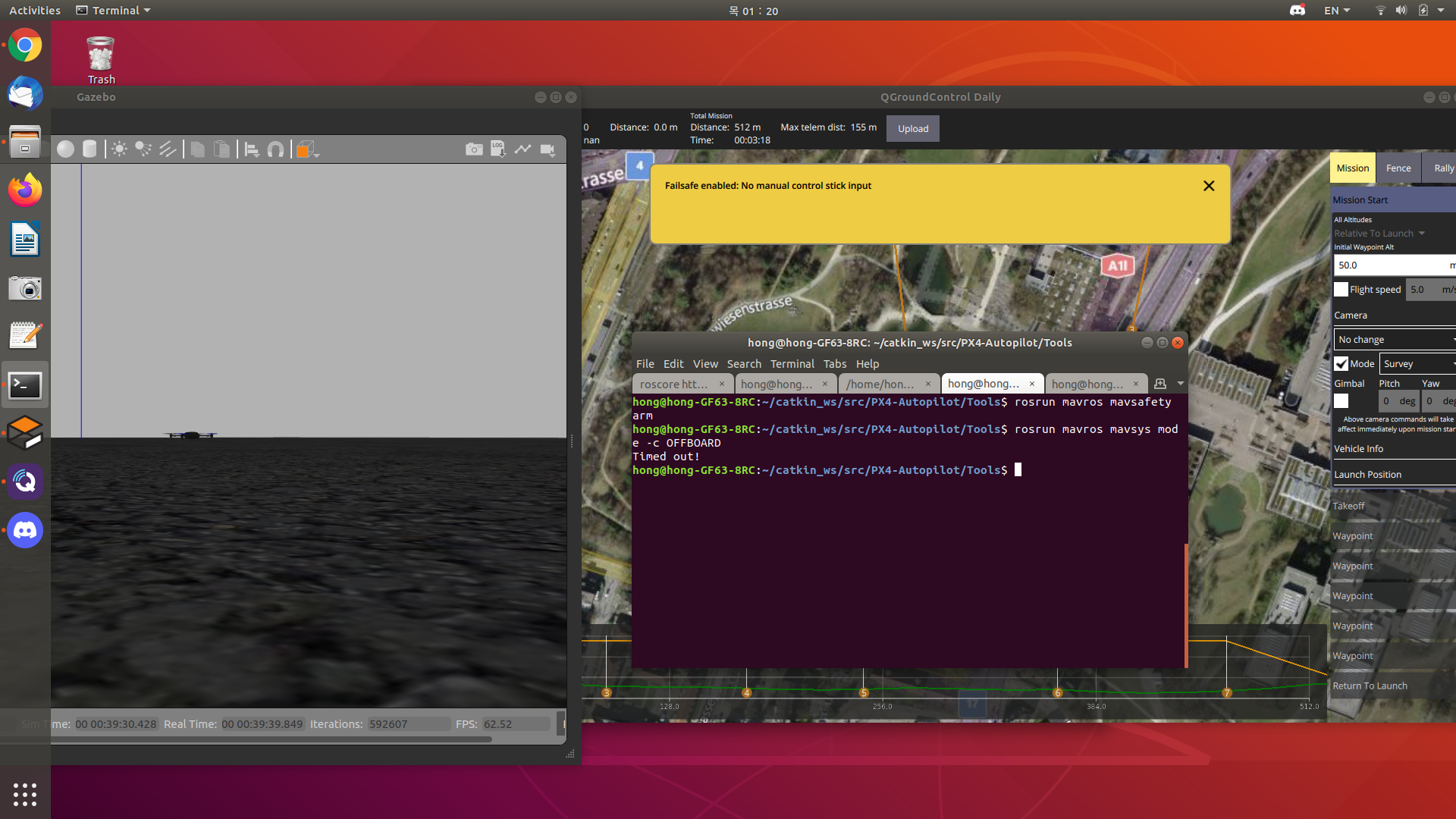Expand Gazebo view angle orange cube dropdown
Screen dimensions: 1456x819
click(316, 154)
